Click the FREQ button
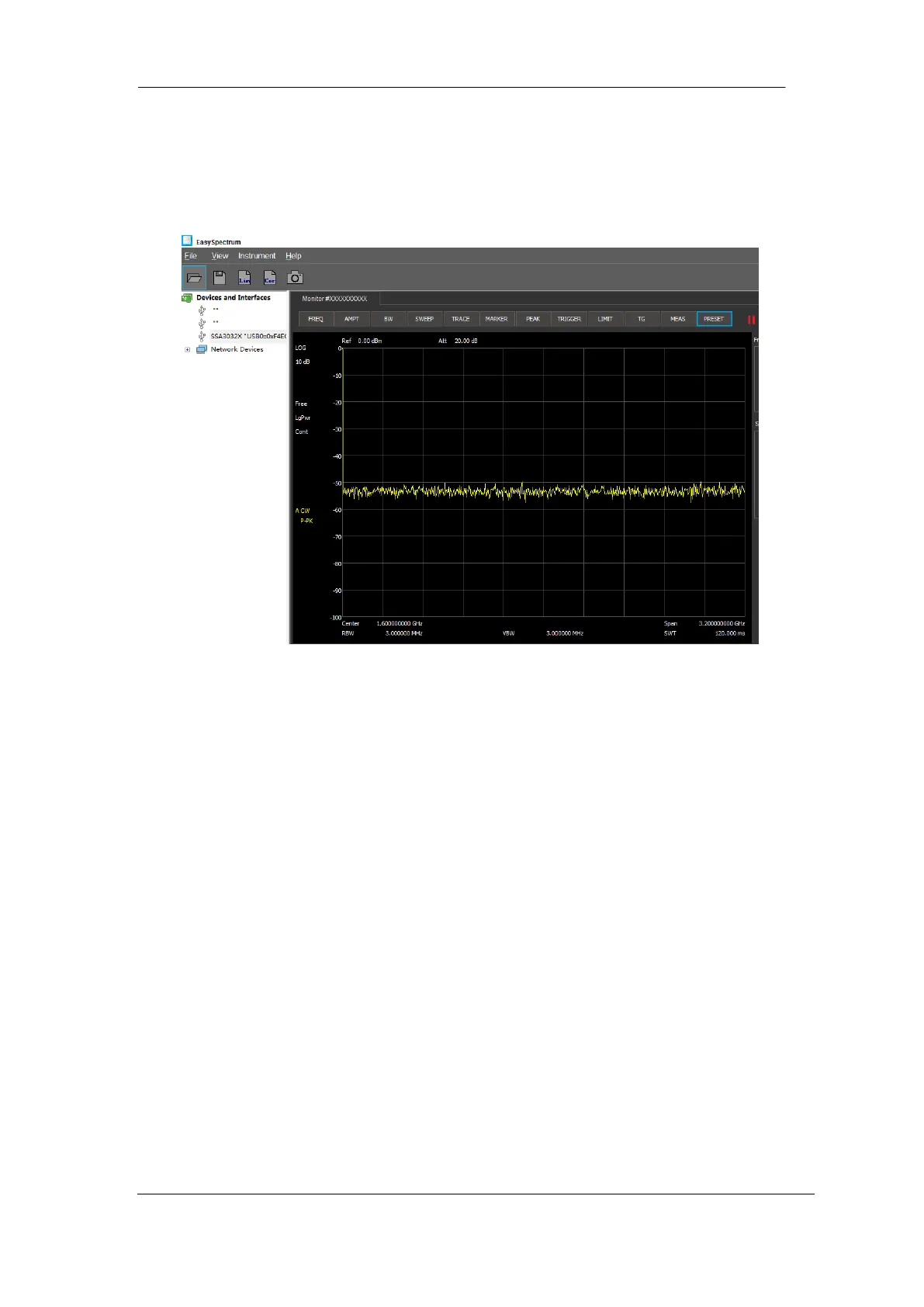 click(316, 319)
